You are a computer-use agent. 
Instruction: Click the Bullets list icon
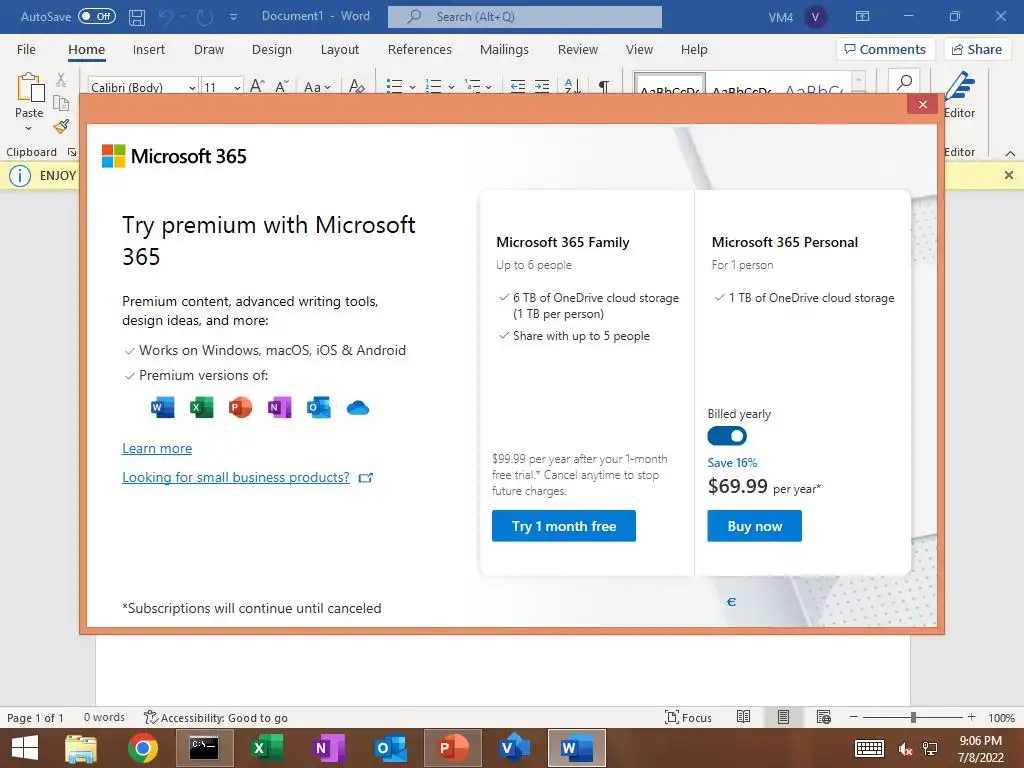pos(394,86)
